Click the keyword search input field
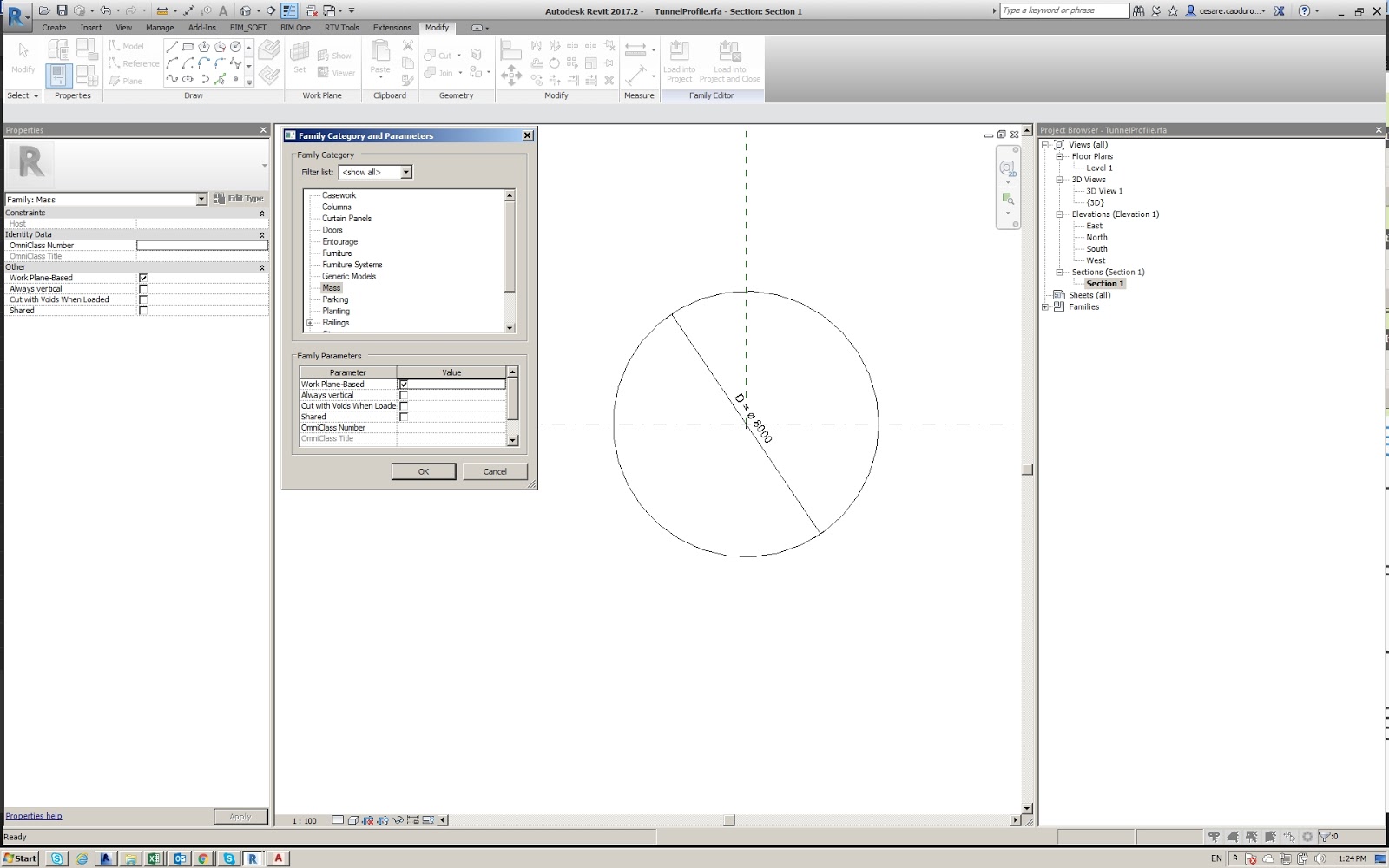 (x=1064, y=10)
